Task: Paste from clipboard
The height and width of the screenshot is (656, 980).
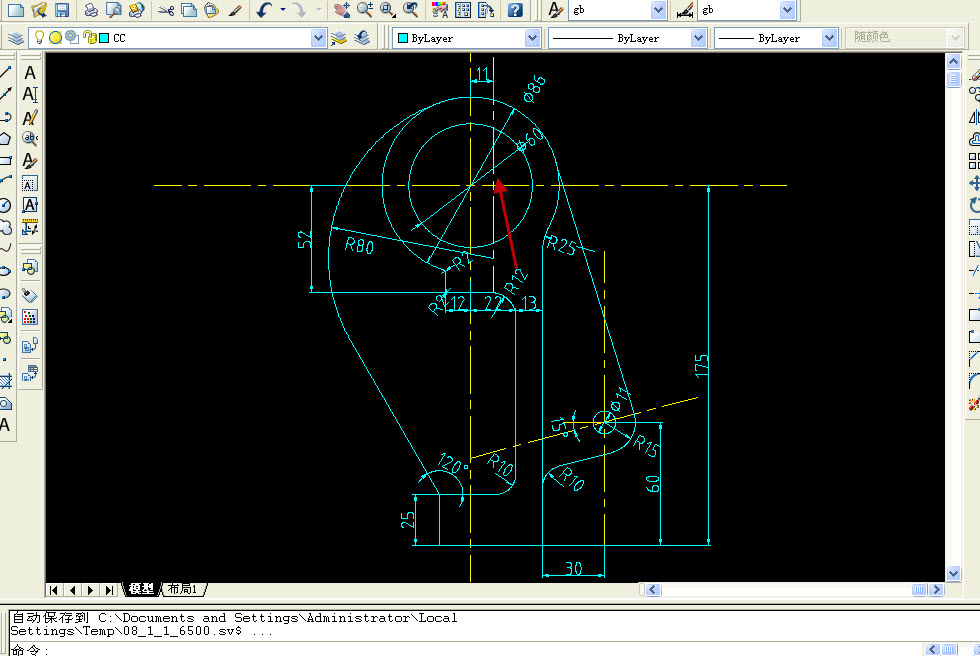Action: pyautogui.click(x=211, y=10)
